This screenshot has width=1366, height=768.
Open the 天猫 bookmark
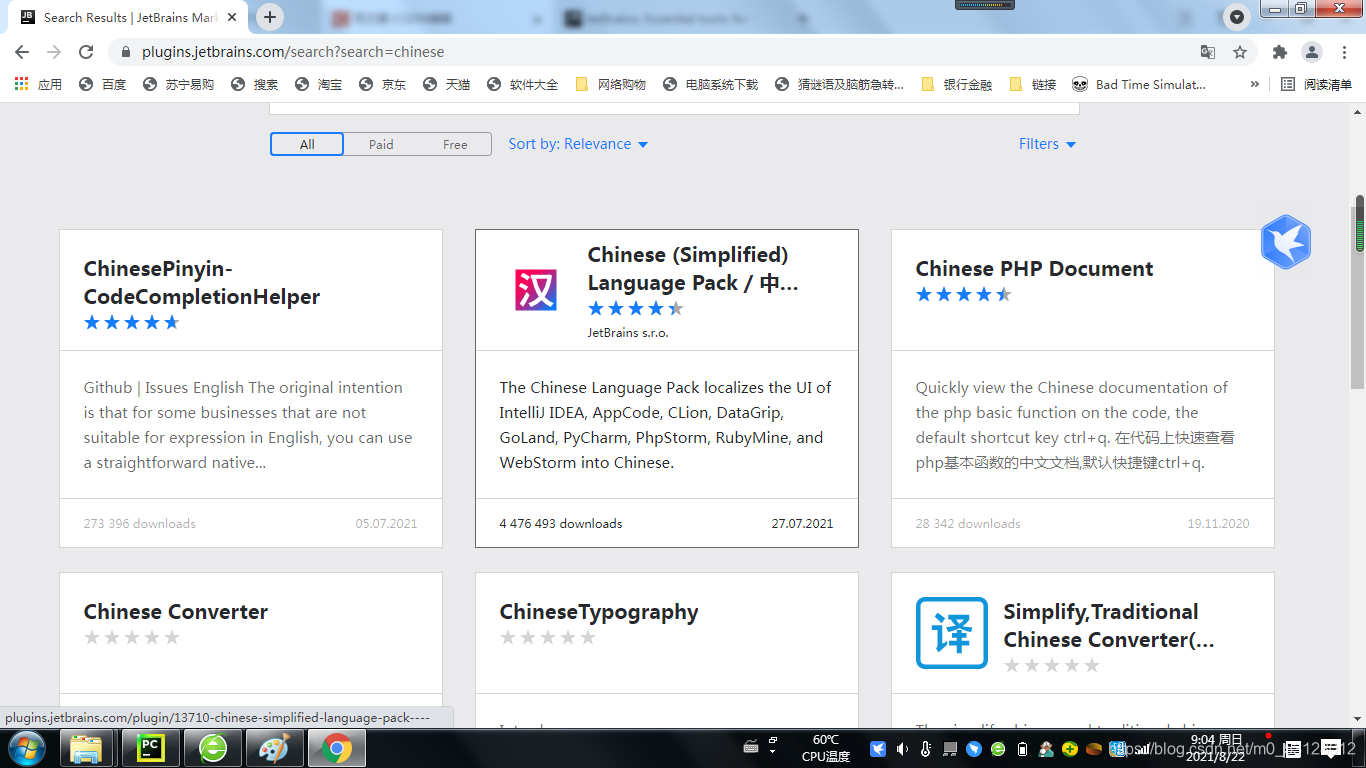coord(446,85)
